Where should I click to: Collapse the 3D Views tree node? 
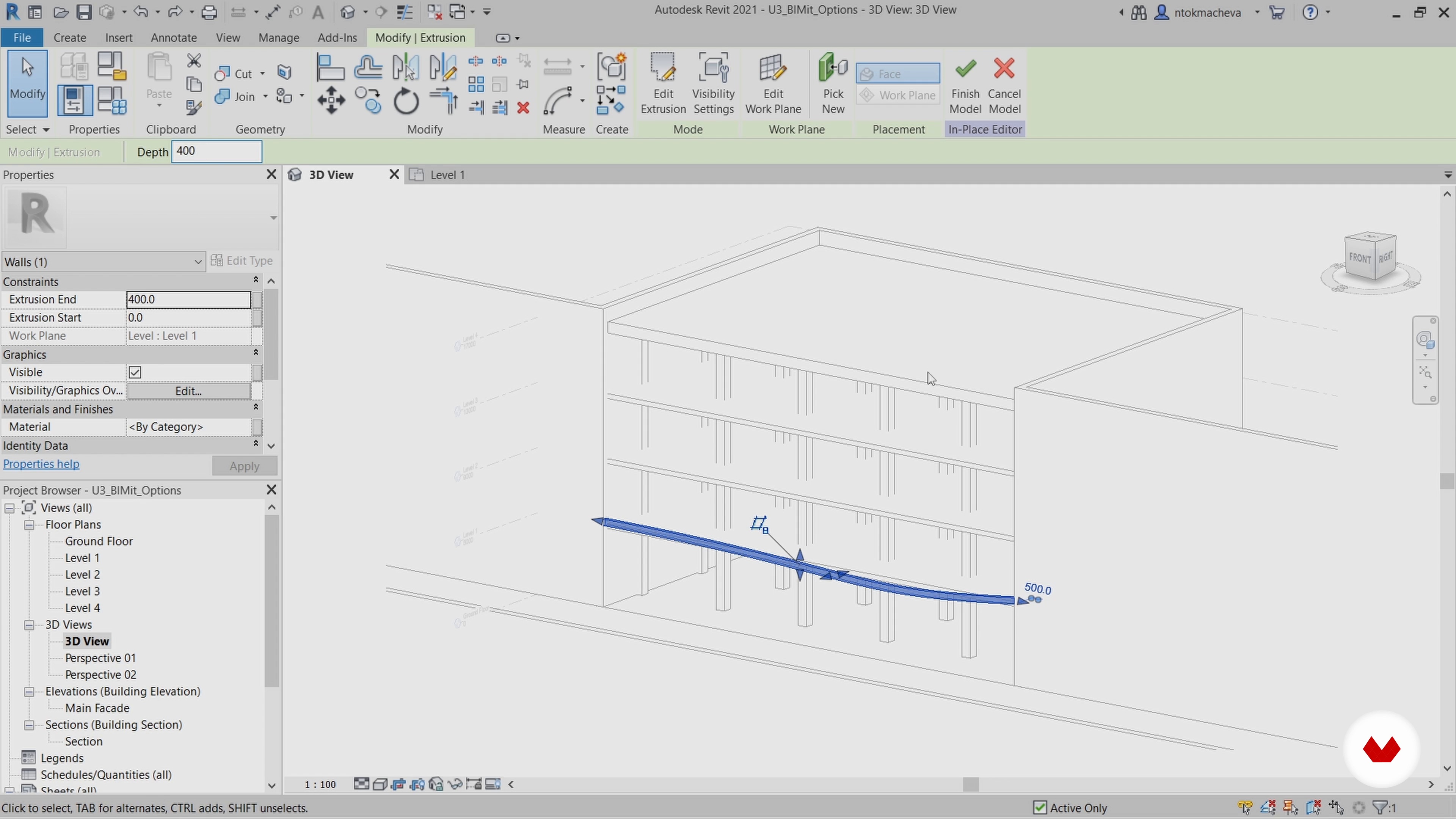point(29,624)
